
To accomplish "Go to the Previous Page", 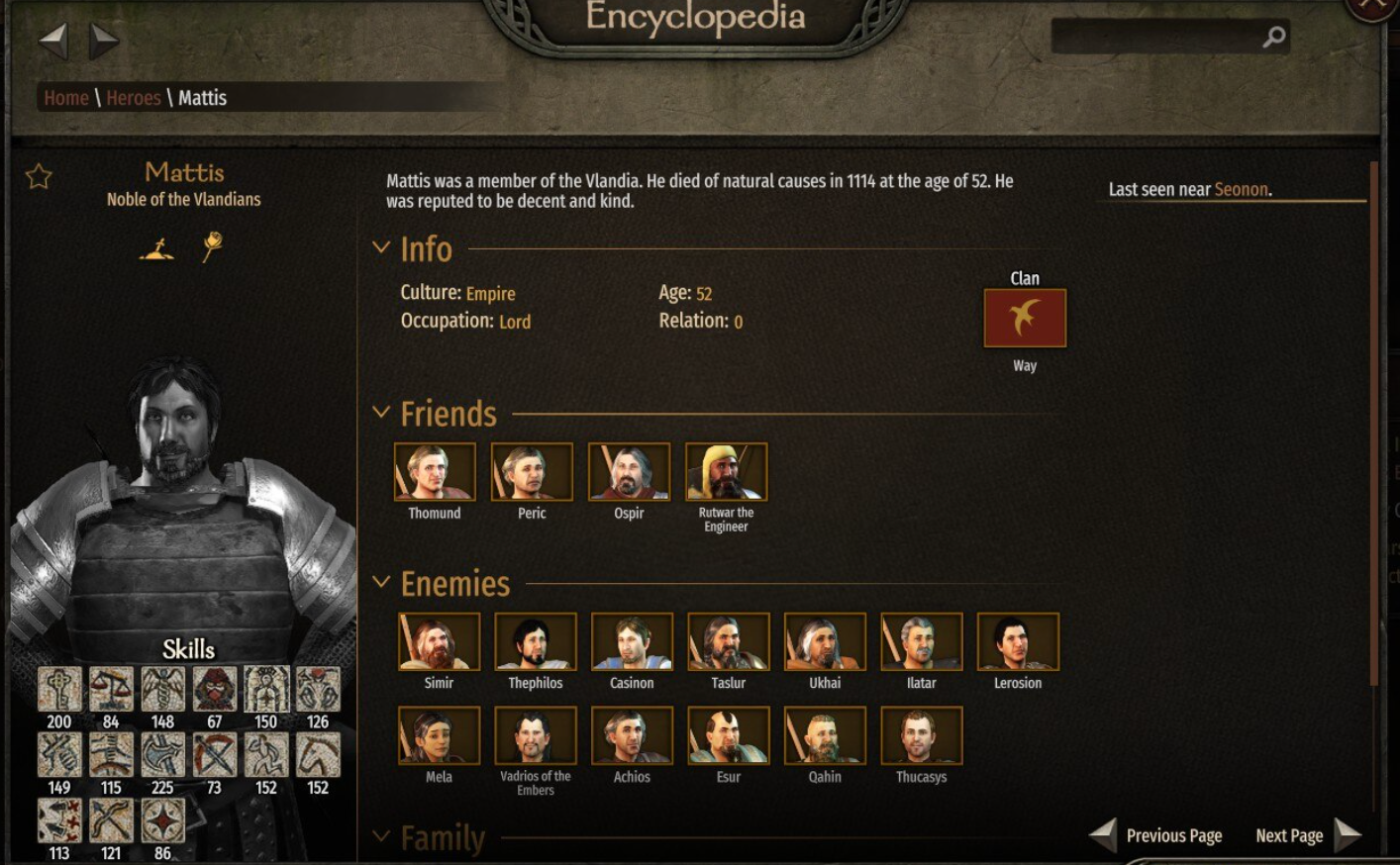I will click(x=1155, y=835).
